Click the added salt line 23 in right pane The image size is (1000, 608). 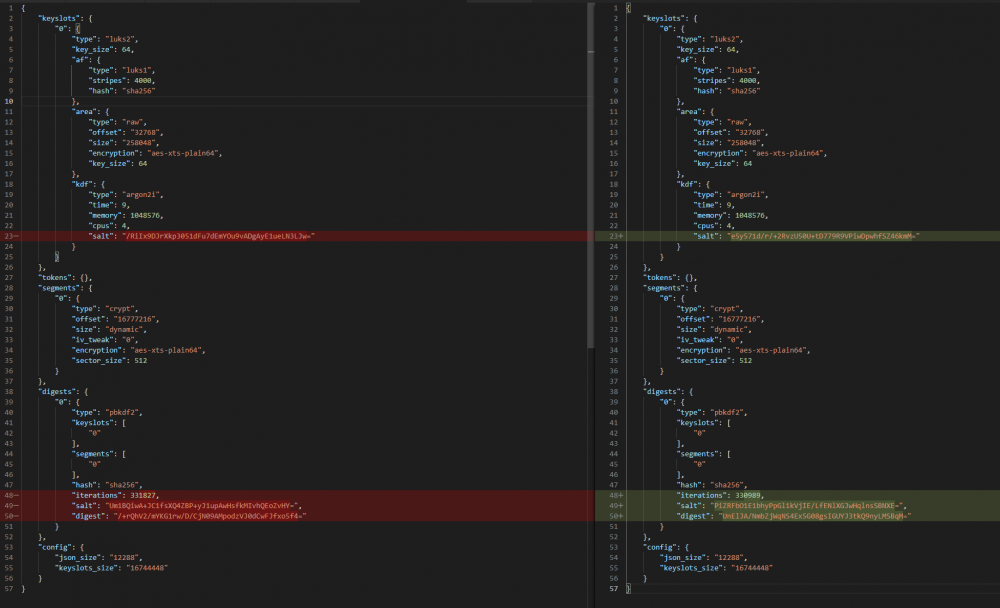click(x=797, y=236)
